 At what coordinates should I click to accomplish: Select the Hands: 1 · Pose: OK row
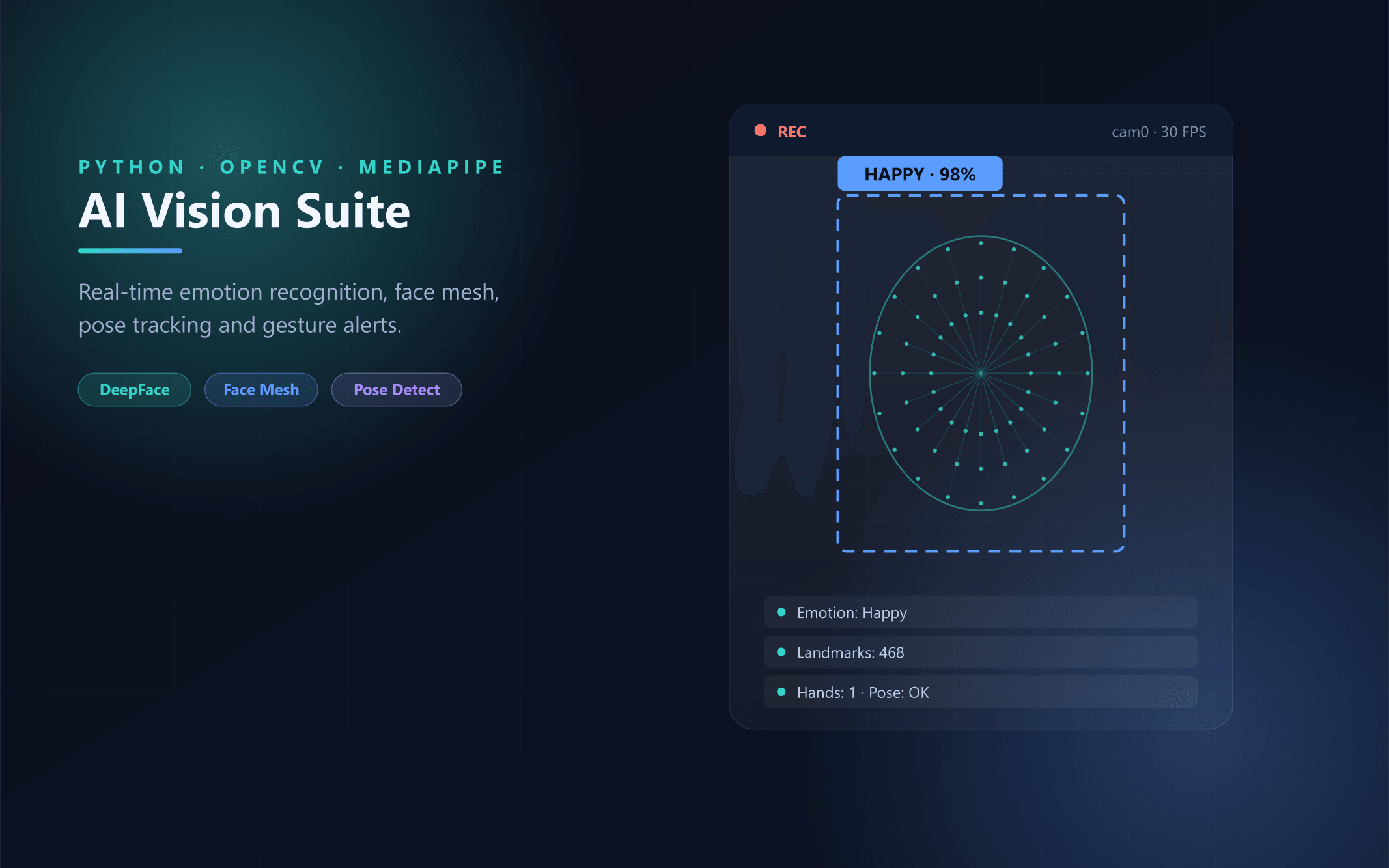pos(981,692)
